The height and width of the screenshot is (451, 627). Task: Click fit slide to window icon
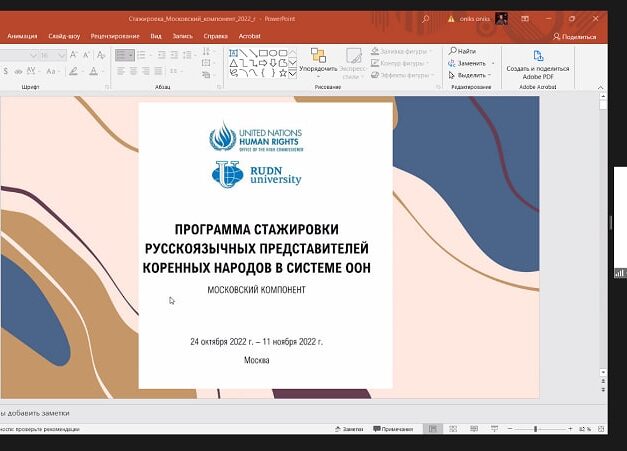[x=603, y=428]
